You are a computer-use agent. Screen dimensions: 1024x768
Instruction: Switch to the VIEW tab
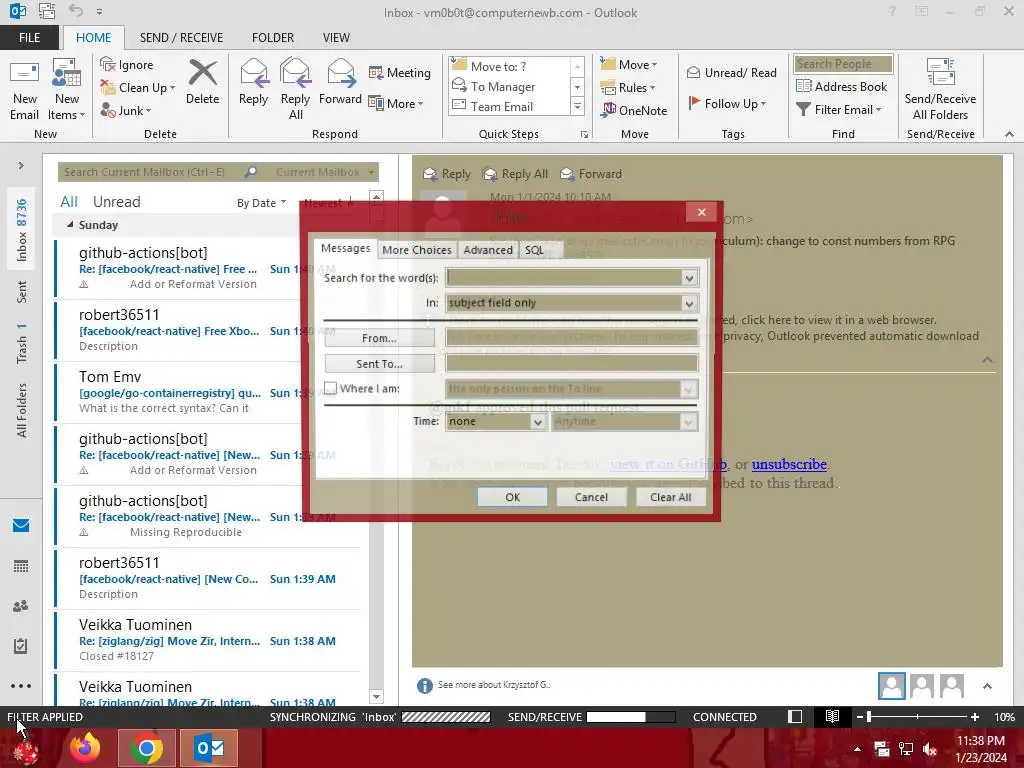click(x=336, y=38)
